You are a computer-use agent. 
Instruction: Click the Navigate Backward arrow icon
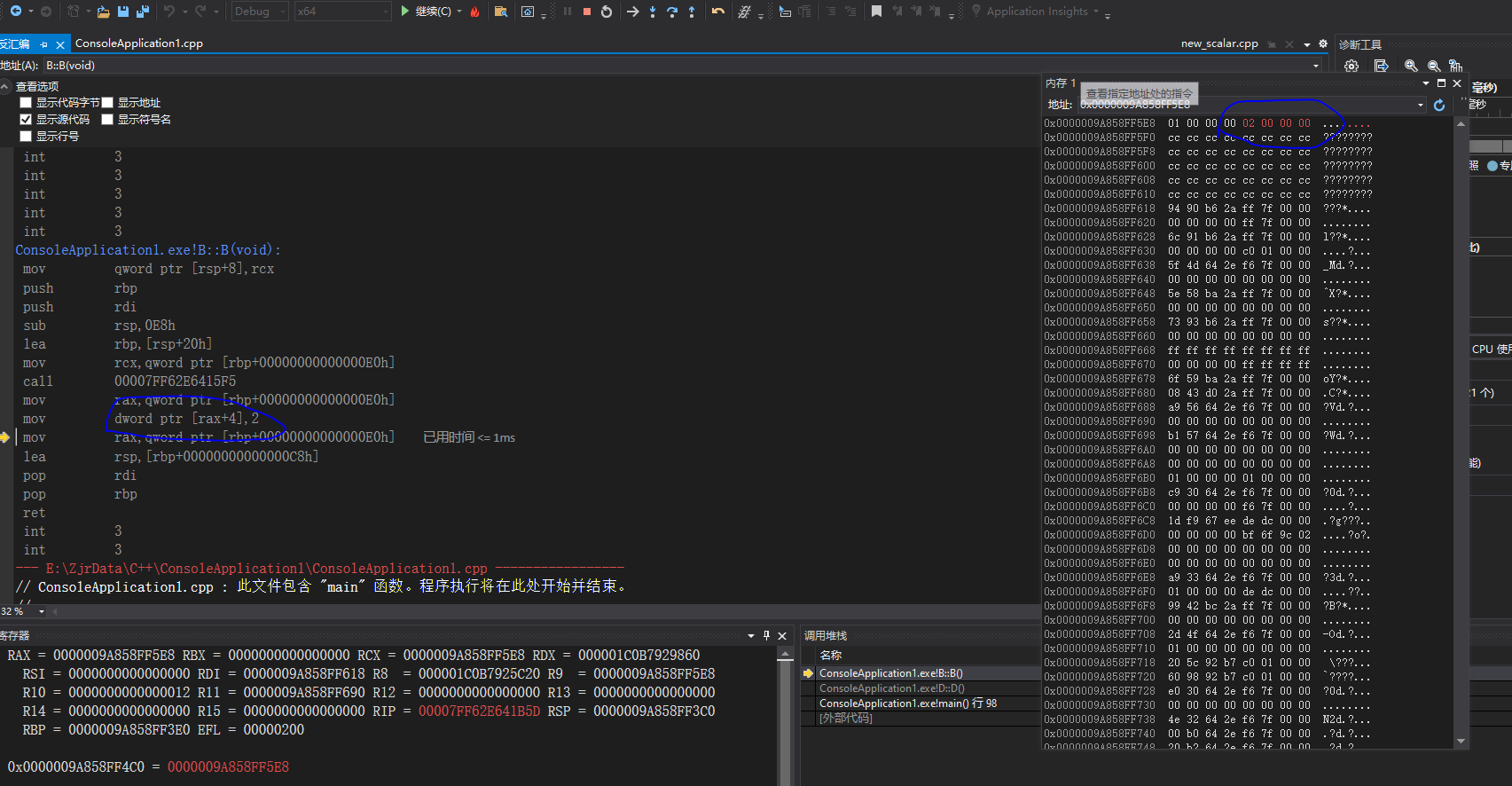[15, 12]
